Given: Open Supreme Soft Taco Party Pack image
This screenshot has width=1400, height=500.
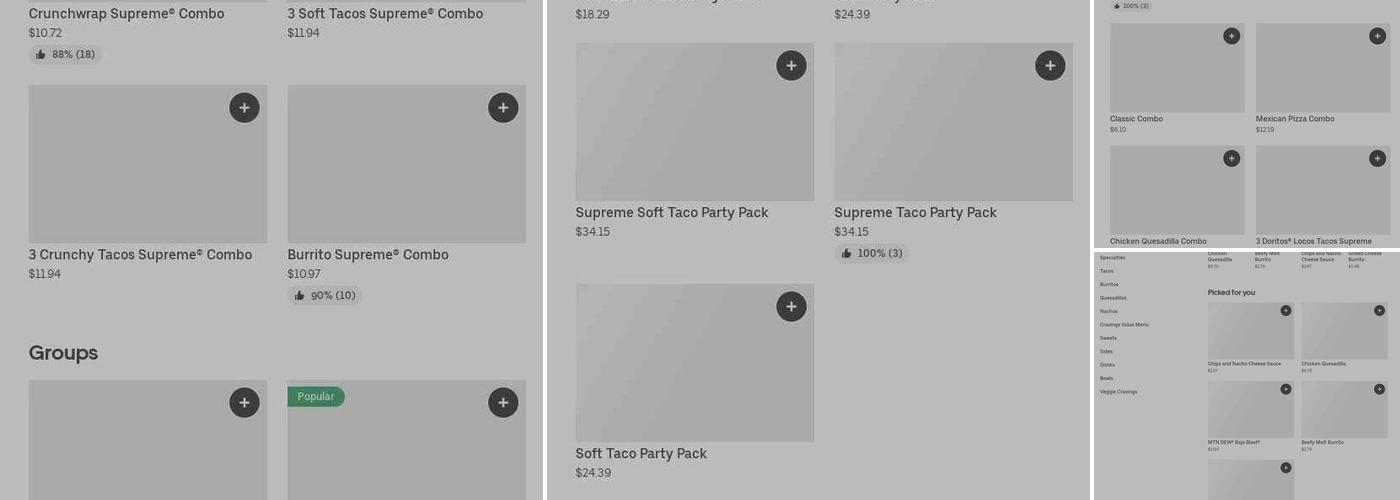Looking at the screenshot, I should pos(694,122).
